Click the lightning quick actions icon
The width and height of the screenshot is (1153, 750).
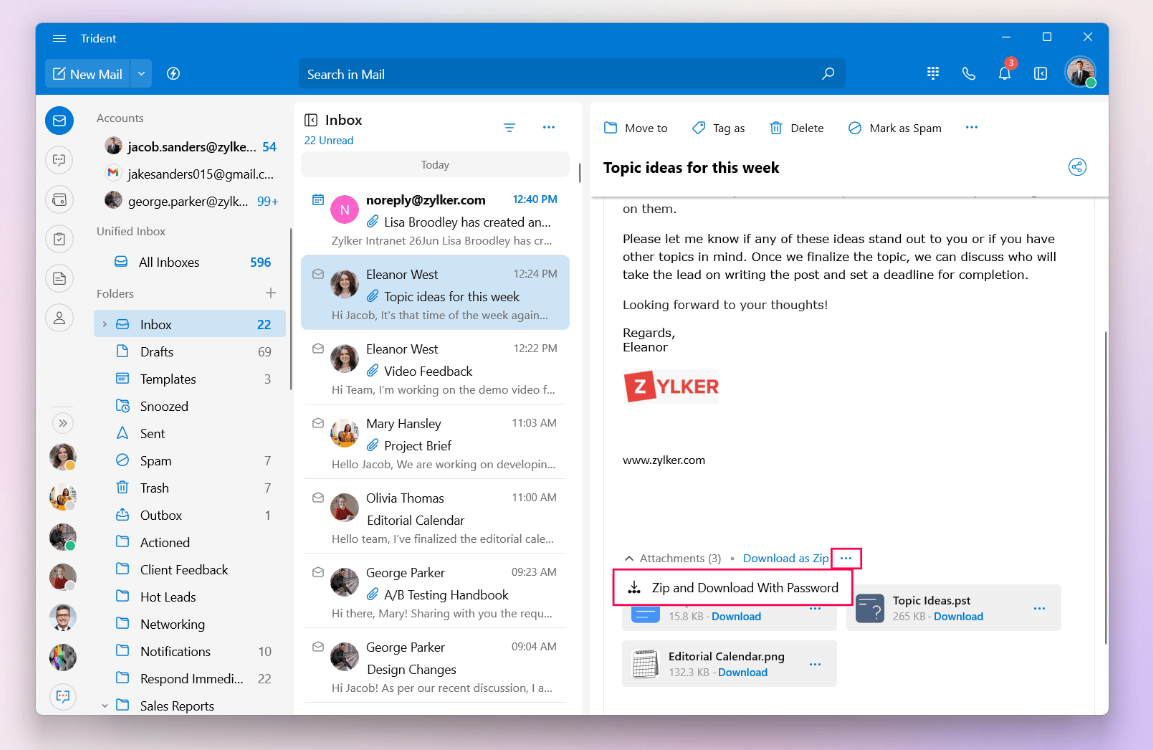coord(174,74)
